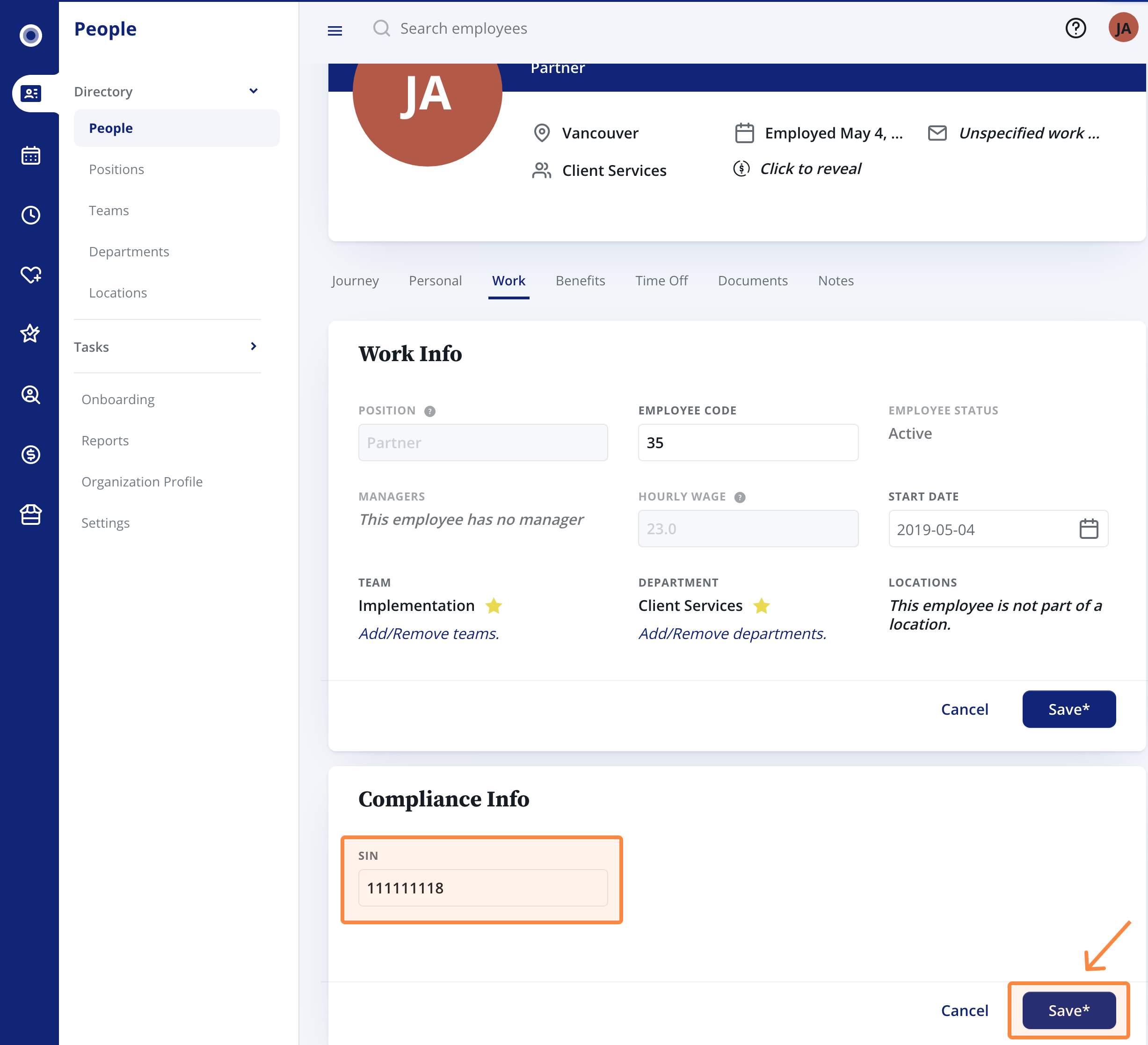The width and height of the screenshot is (1148, 1045).
Task: Switch to the Time Off tab
Action: point(661,280)
